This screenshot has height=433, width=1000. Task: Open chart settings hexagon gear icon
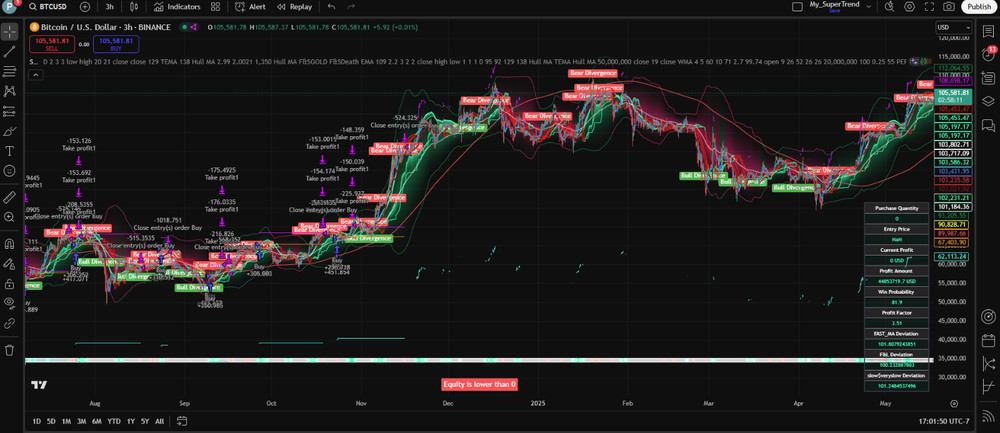coord(909,7)
